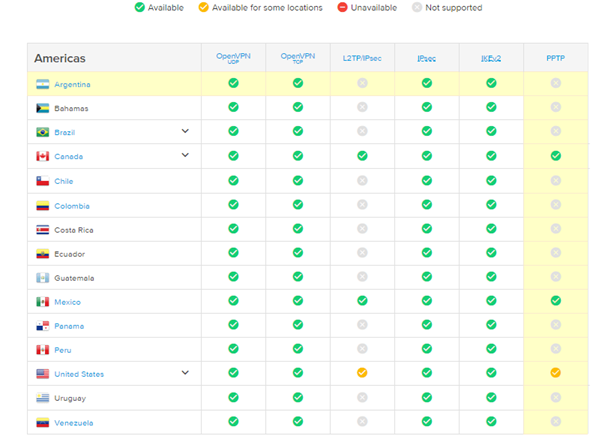Click the Ecuador flag icon

tap(43, 254)
